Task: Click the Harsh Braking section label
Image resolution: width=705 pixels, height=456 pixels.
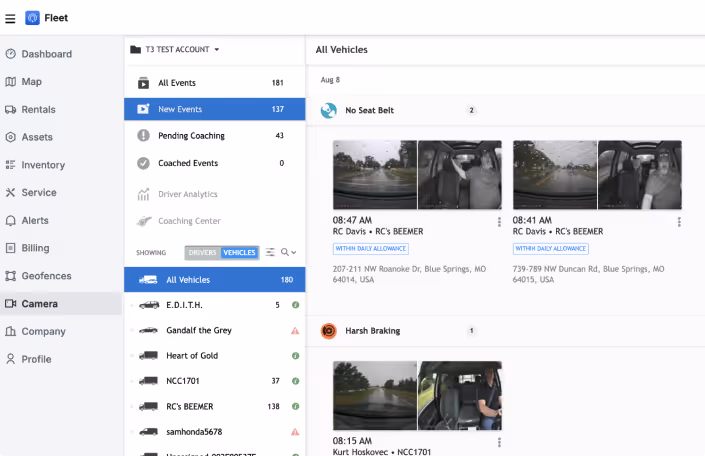Action: [x=373, y=331]
